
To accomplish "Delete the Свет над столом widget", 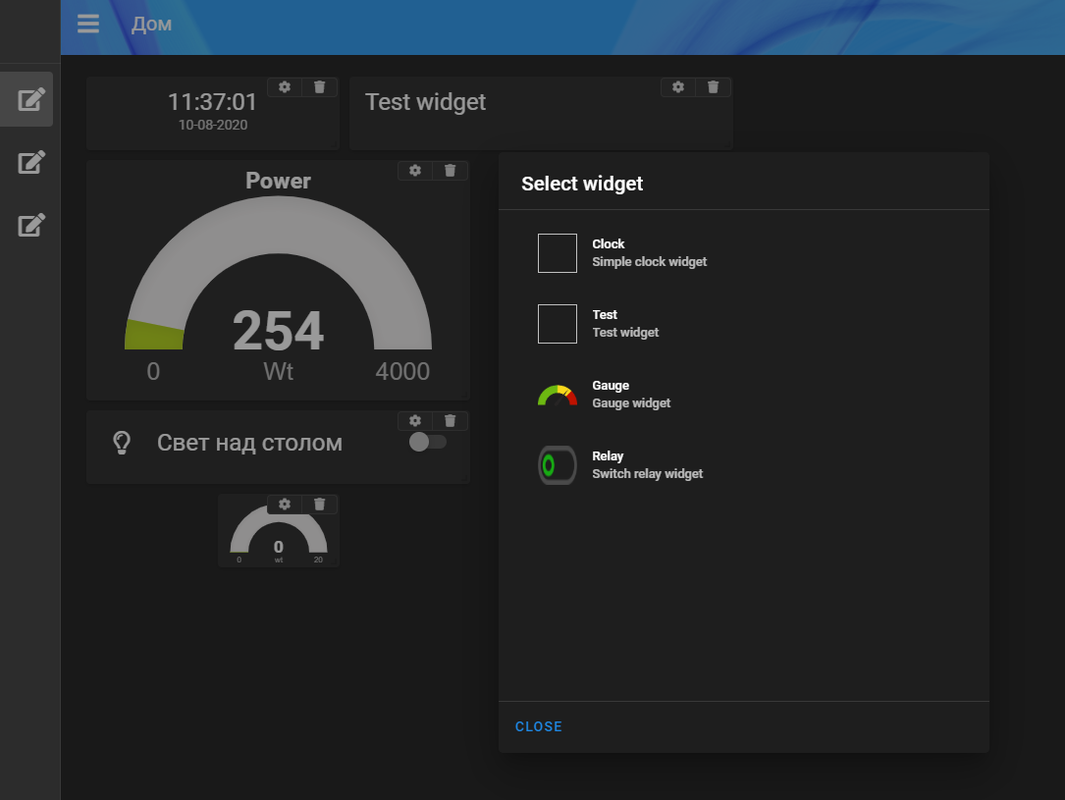I will click(x=450, y=421).
